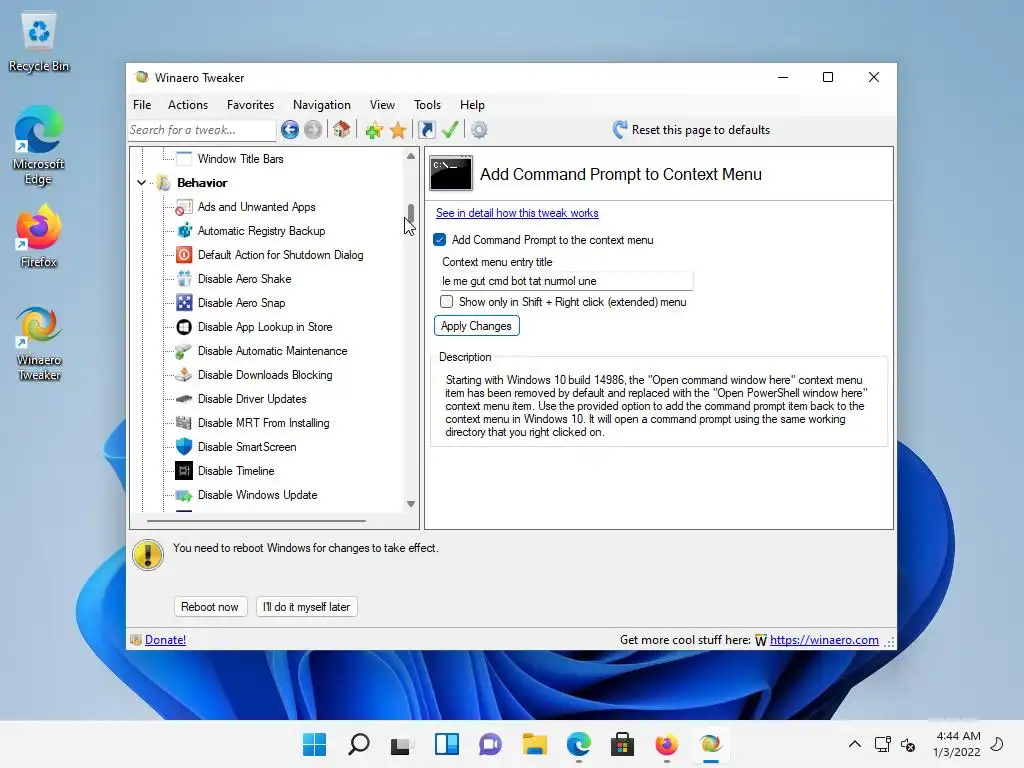Open See in detail how this tweak works
1024x768 pixels.
pyautogui.click(x=517, y=213)
